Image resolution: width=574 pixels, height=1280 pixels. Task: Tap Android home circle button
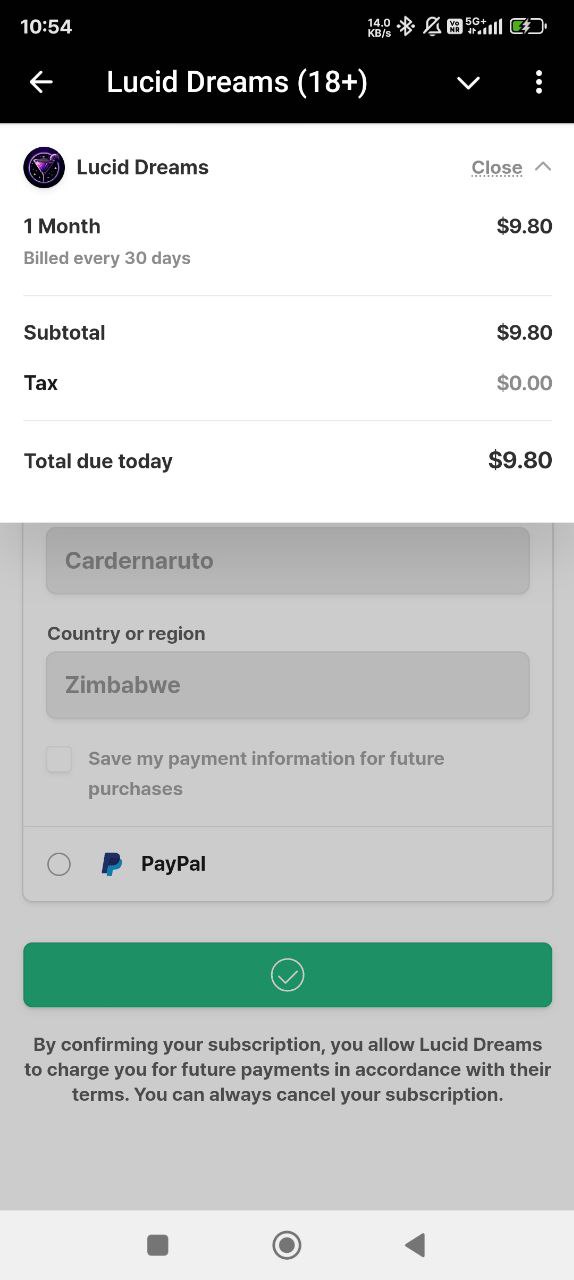pos(287,1245)
